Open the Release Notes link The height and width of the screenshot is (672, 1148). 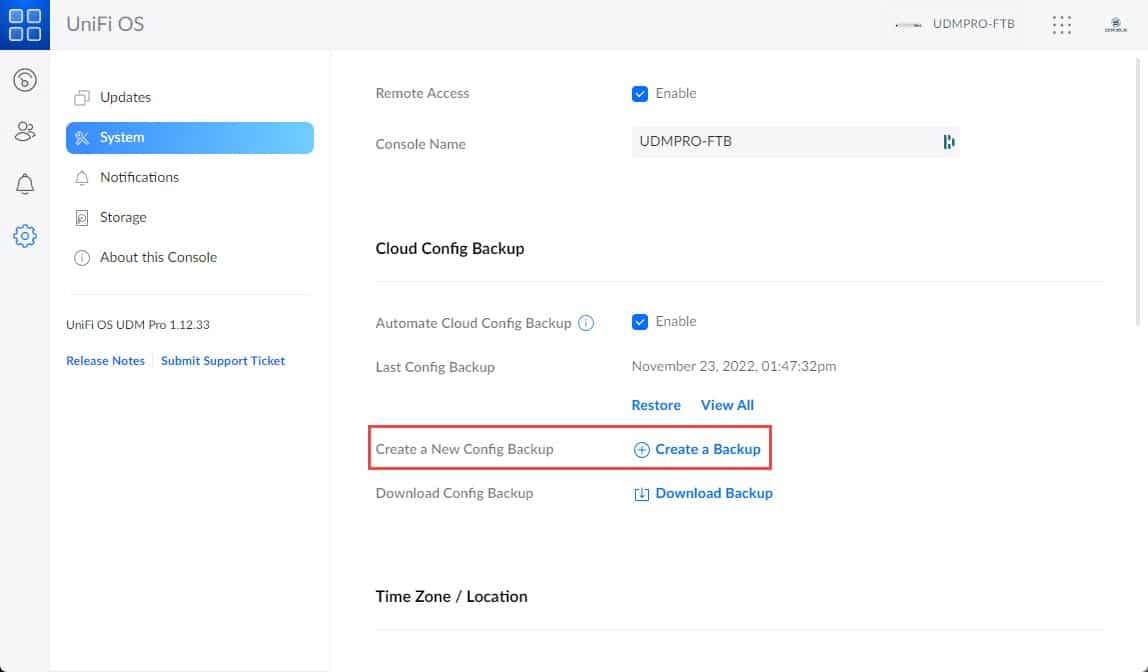[105, 361]
